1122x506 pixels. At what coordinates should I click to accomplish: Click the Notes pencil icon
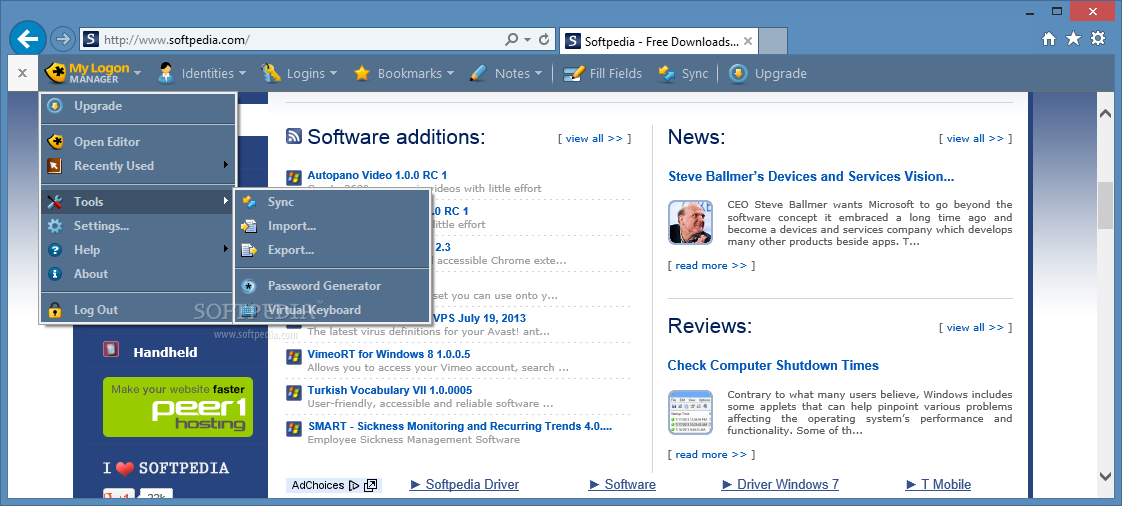tap(479, 73)
